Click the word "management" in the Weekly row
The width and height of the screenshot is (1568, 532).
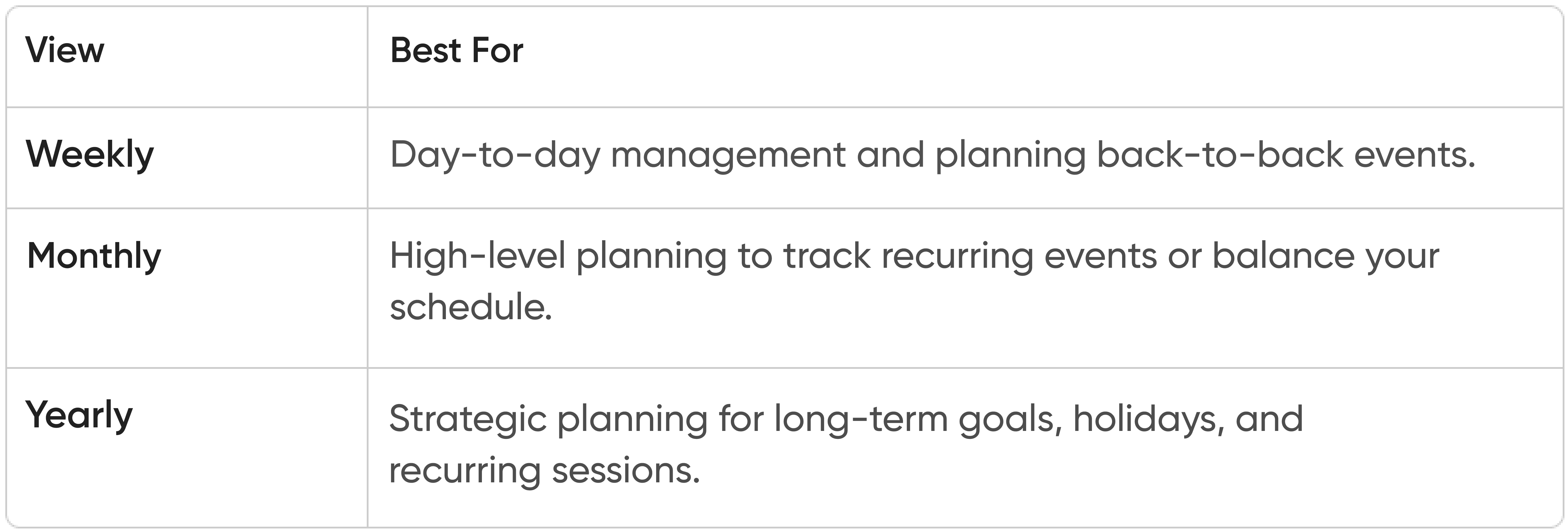[728, 155]
